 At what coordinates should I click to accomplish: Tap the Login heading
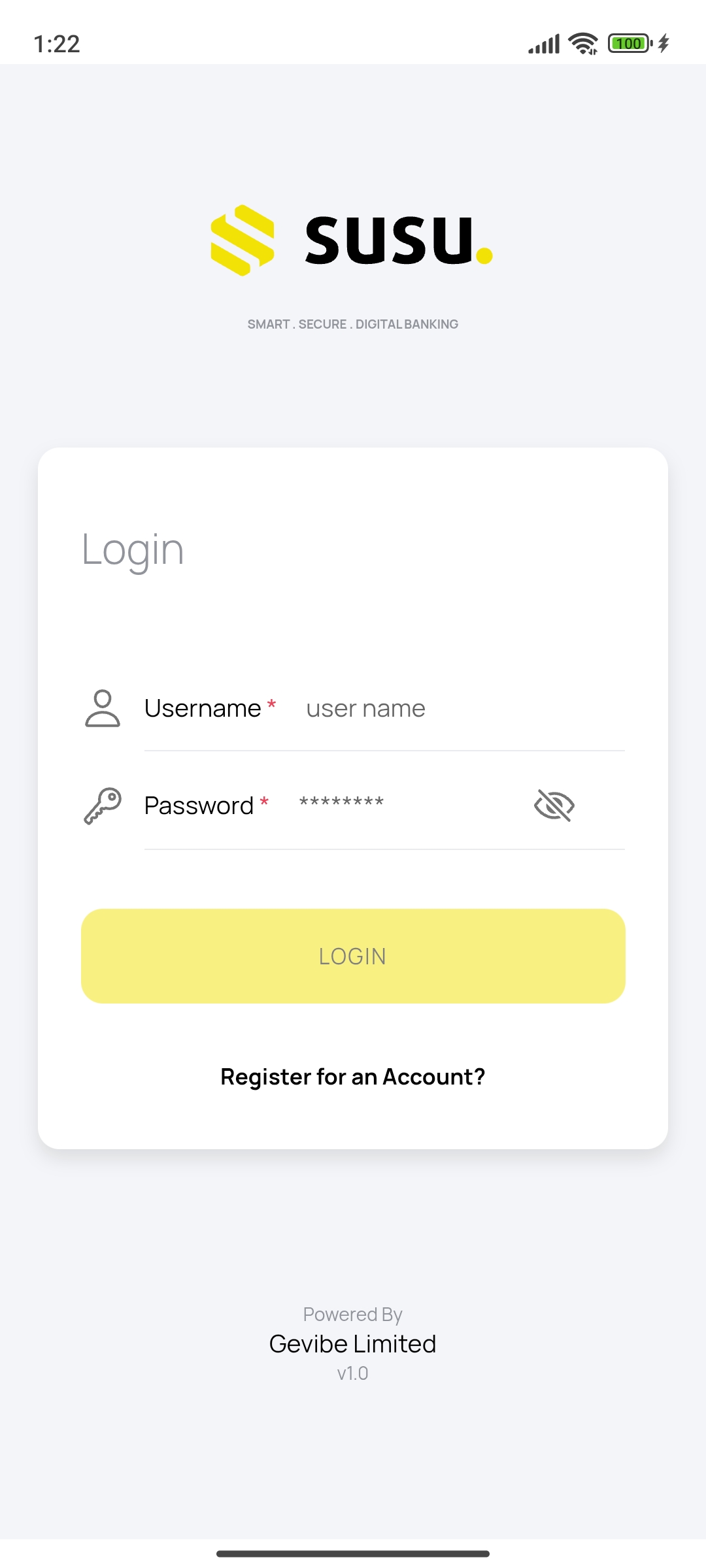133,550
